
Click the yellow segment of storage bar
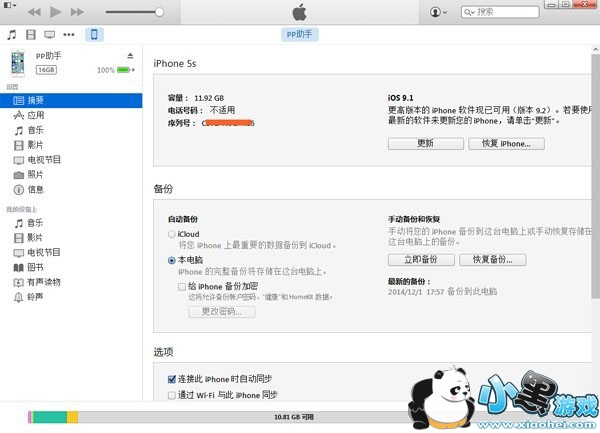point(72,417)
